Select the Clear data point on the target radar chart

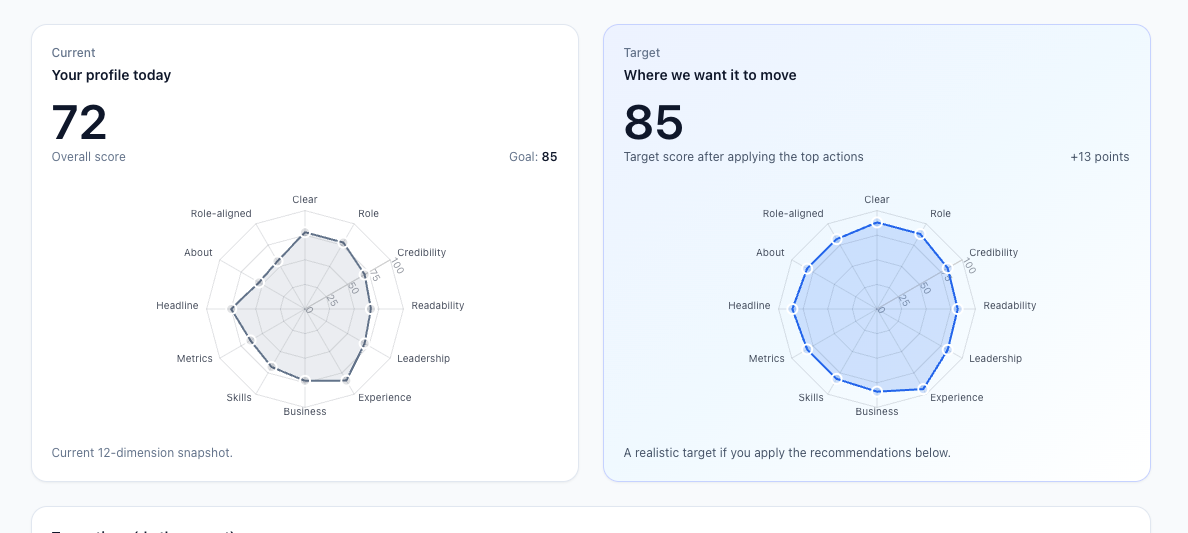point(877,224)
